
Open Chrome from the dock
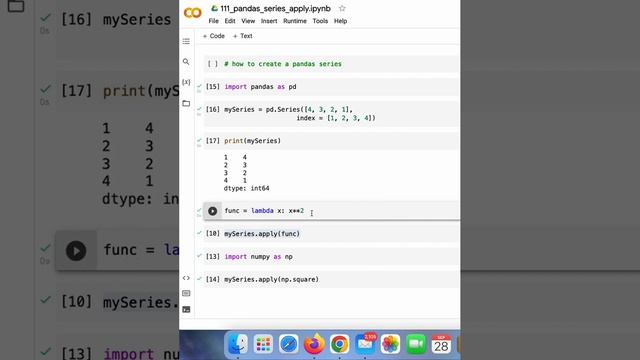pyautogui.click(x=339, y=344)
